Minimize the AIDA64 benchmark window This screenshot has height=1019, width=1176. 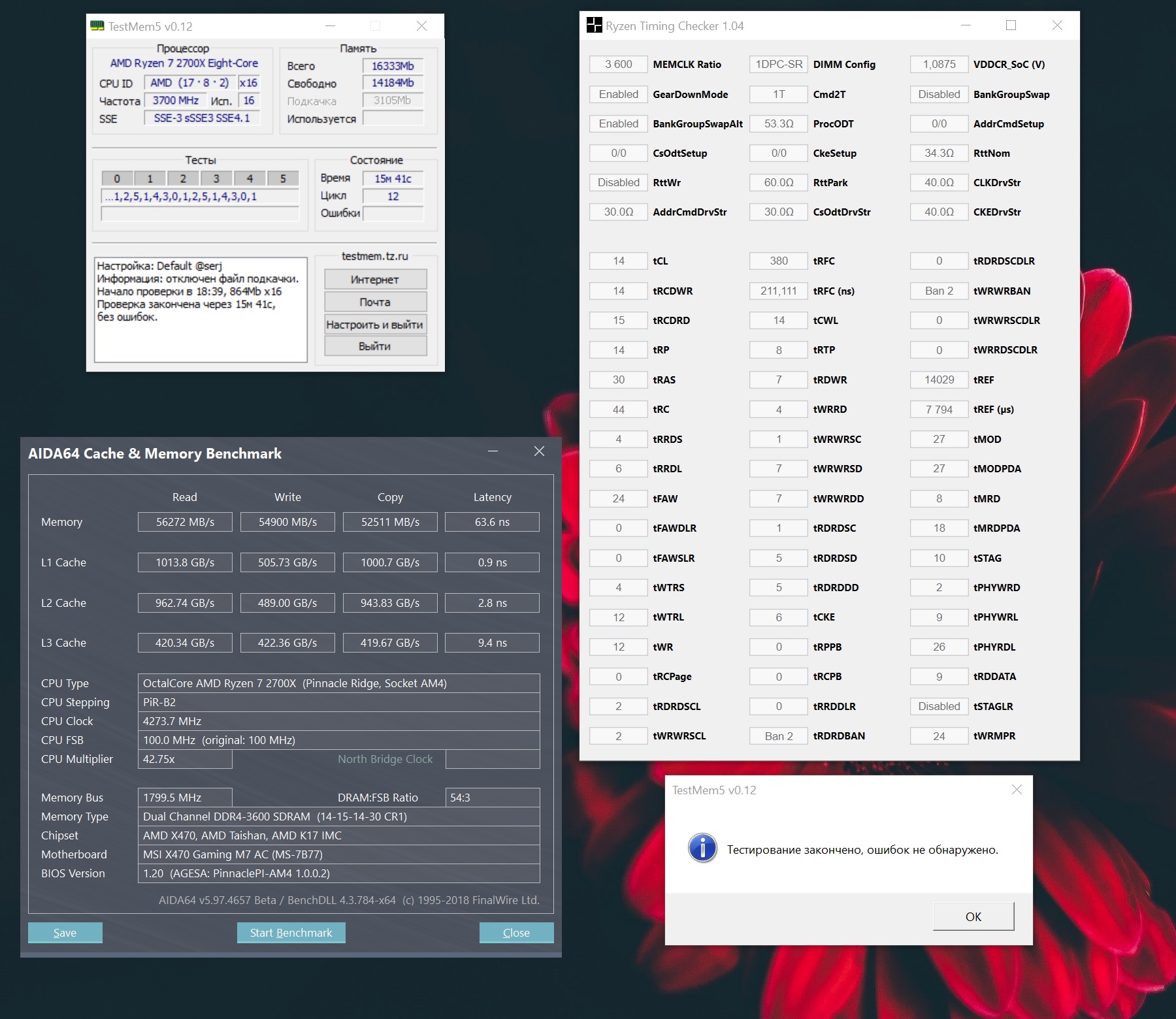pos(493,451)
